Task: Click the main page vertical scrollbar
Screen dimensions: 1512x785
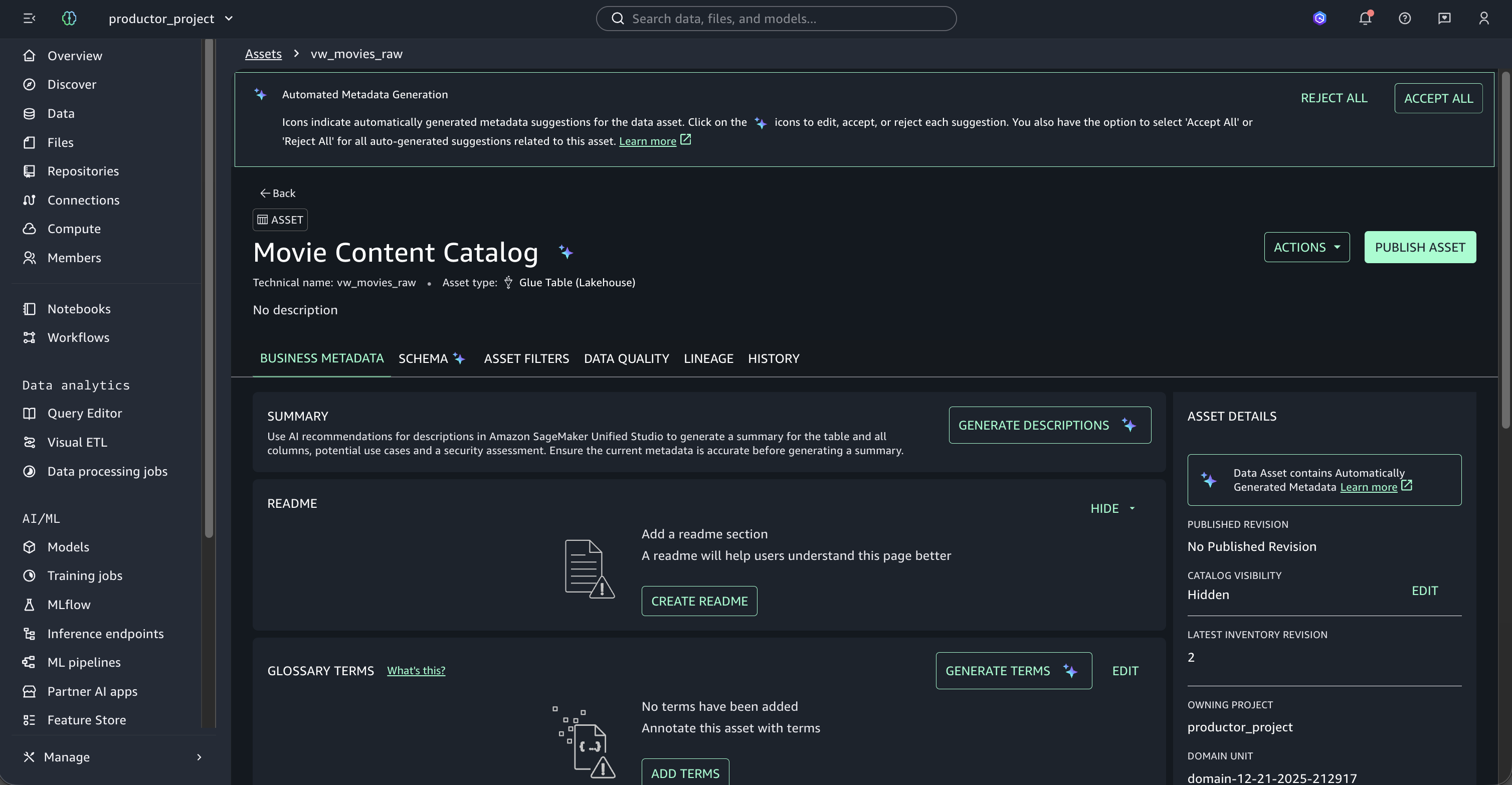Action: point(1505,249)
